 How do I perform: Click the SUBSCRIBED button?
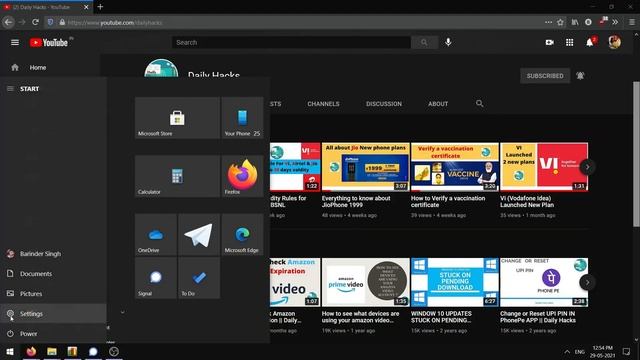pyautogui.click(x=545, y=76)
